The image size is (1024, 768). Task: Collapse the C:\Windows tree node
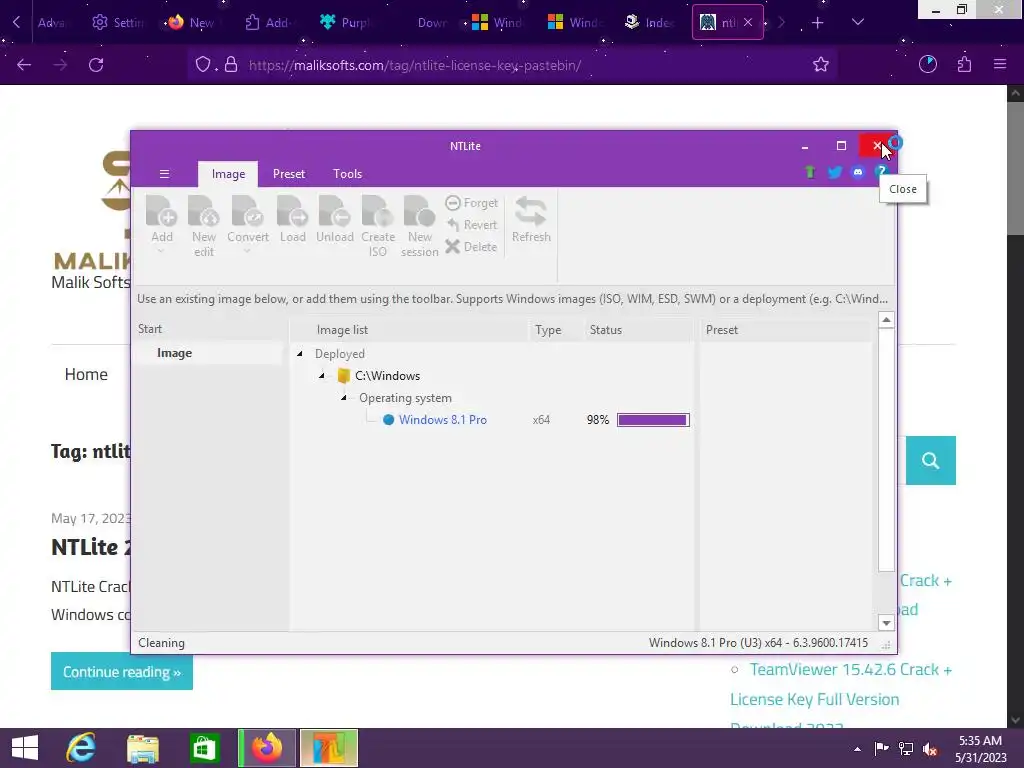point(322,376)
